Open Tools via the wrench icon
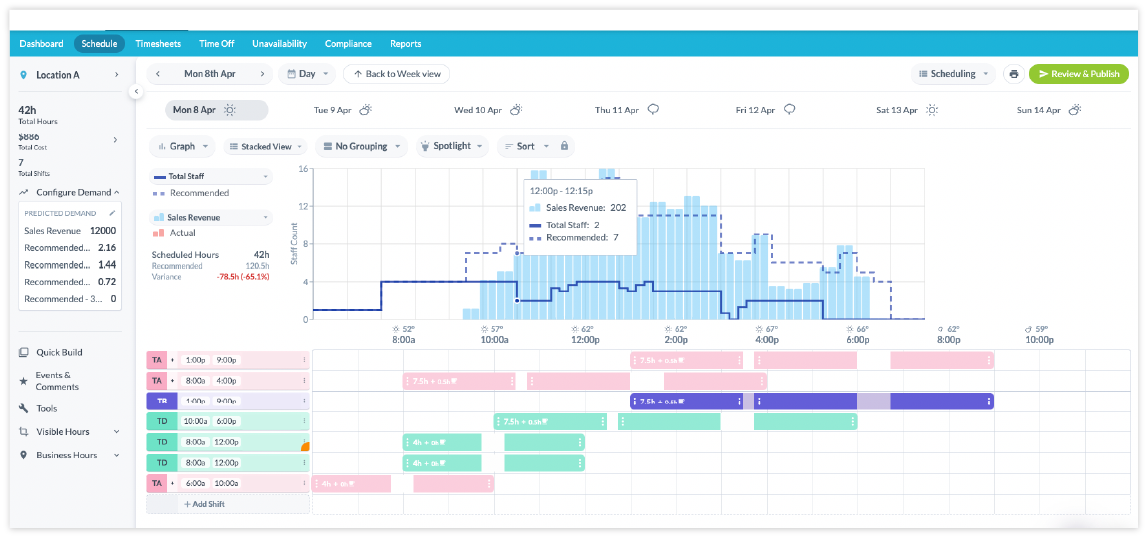The image size is (1147, 538). point(24,408)
